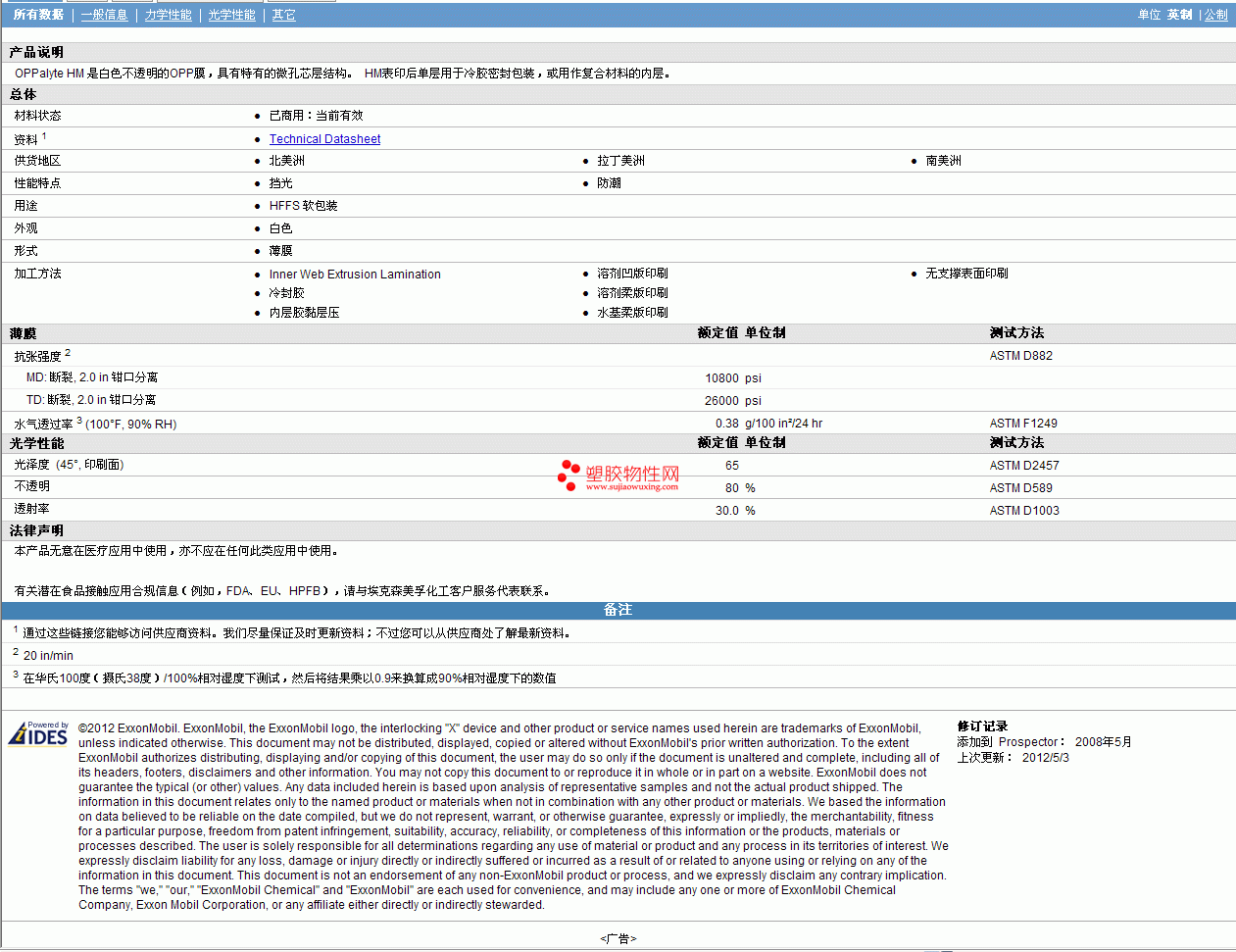Image resolution: width=1236 pixels, height=952 pixels.
Task: Select the 北美洲 region entry
Action: click(x=286, y=161)
